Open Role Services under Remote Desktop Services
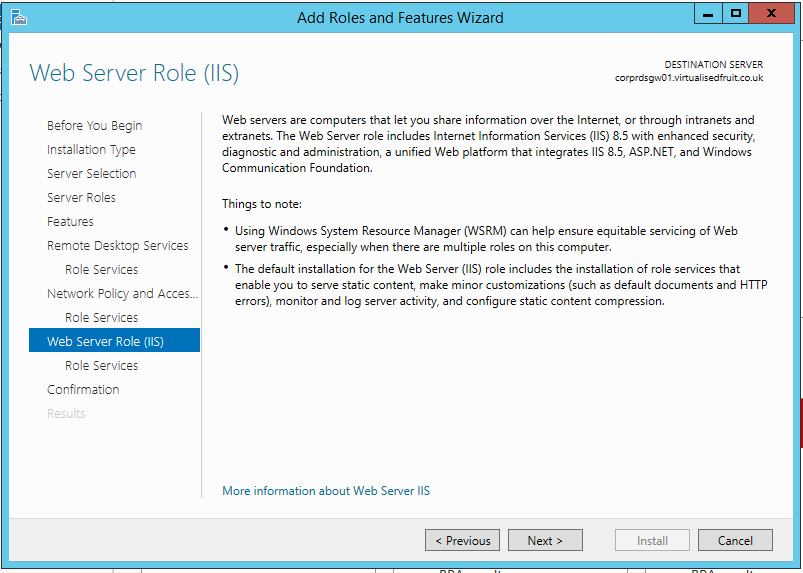This screenshot has width=803, height=573. tap(101, 269)
